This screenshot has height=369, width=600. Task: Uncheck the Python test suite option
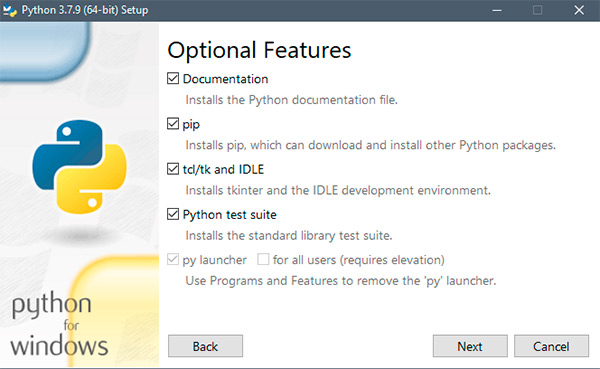pyautogui.click(x=173, y=214)
